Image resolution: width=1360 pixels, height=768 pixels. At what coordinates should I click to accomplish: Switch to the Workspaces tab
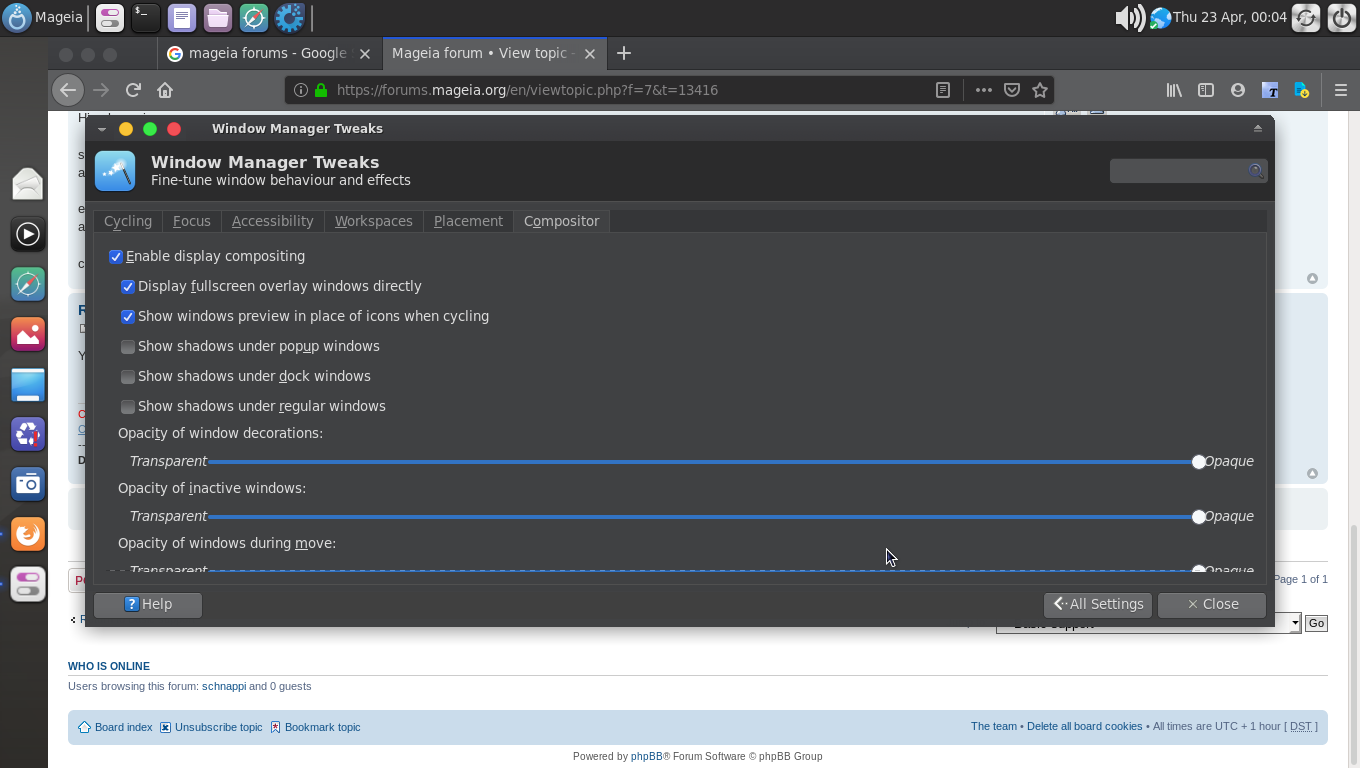(x=374, y=221)
